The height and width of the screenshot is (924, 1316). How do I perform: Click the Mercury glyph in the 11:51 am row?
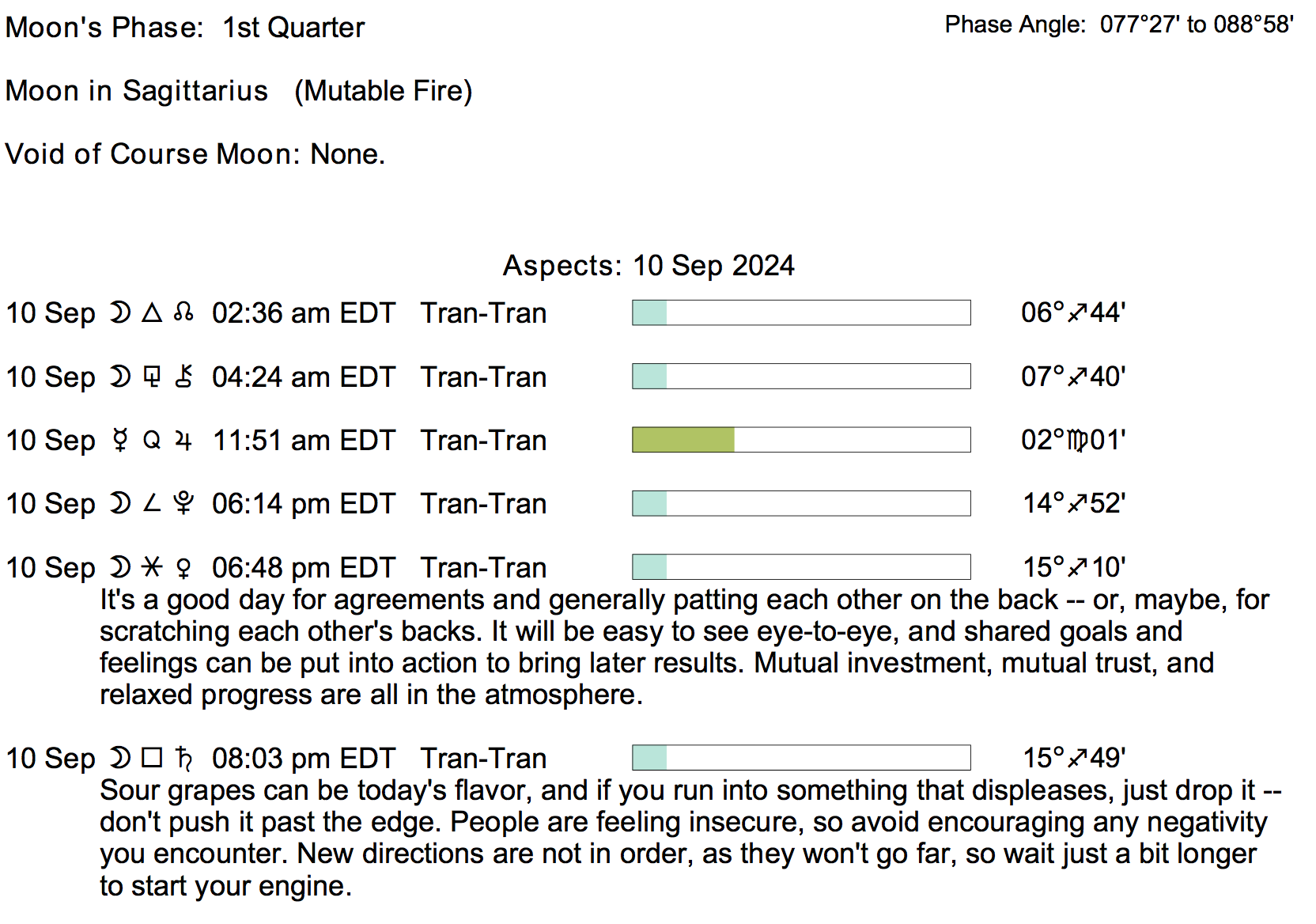(x=120, y=441)
